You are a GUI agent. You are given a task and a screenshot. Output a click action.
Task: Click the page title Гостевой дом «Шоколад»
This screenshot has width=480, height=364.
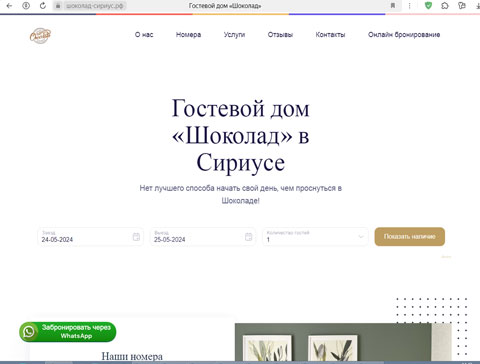225,6
